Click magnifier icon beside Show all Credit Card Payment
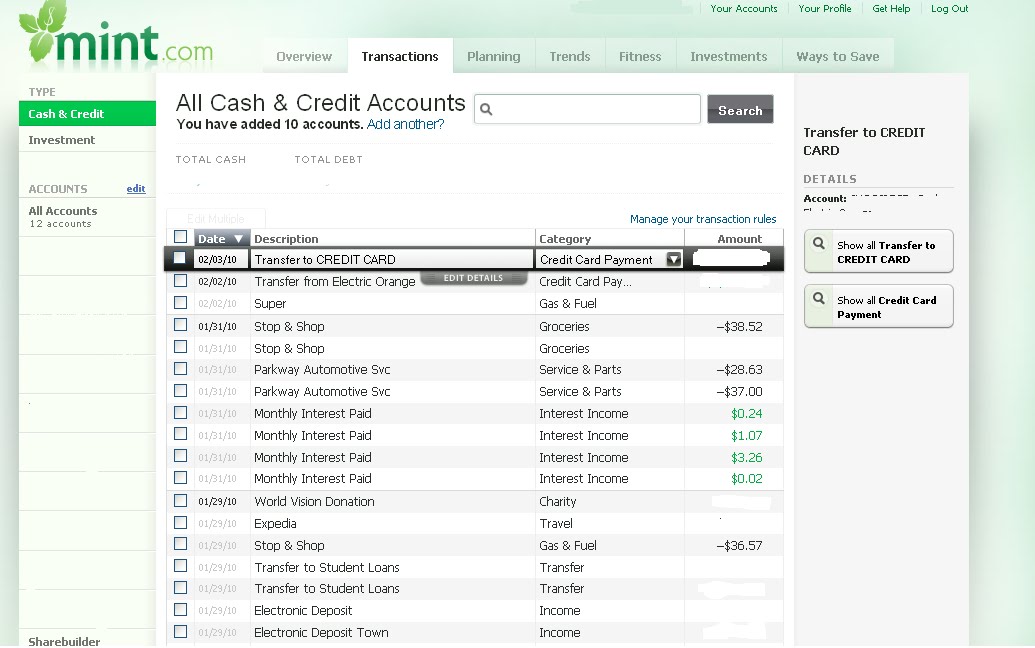Screen dimensions: 1035x648 (818, 298)
